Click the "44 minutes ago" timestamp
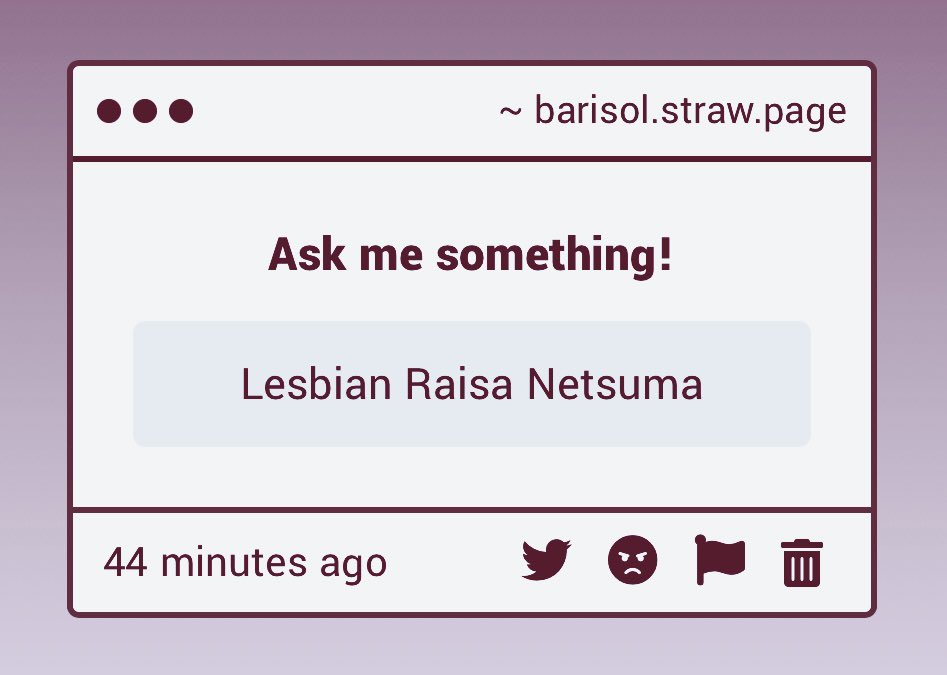Screen dimensions: 947x675 point(245,563)
